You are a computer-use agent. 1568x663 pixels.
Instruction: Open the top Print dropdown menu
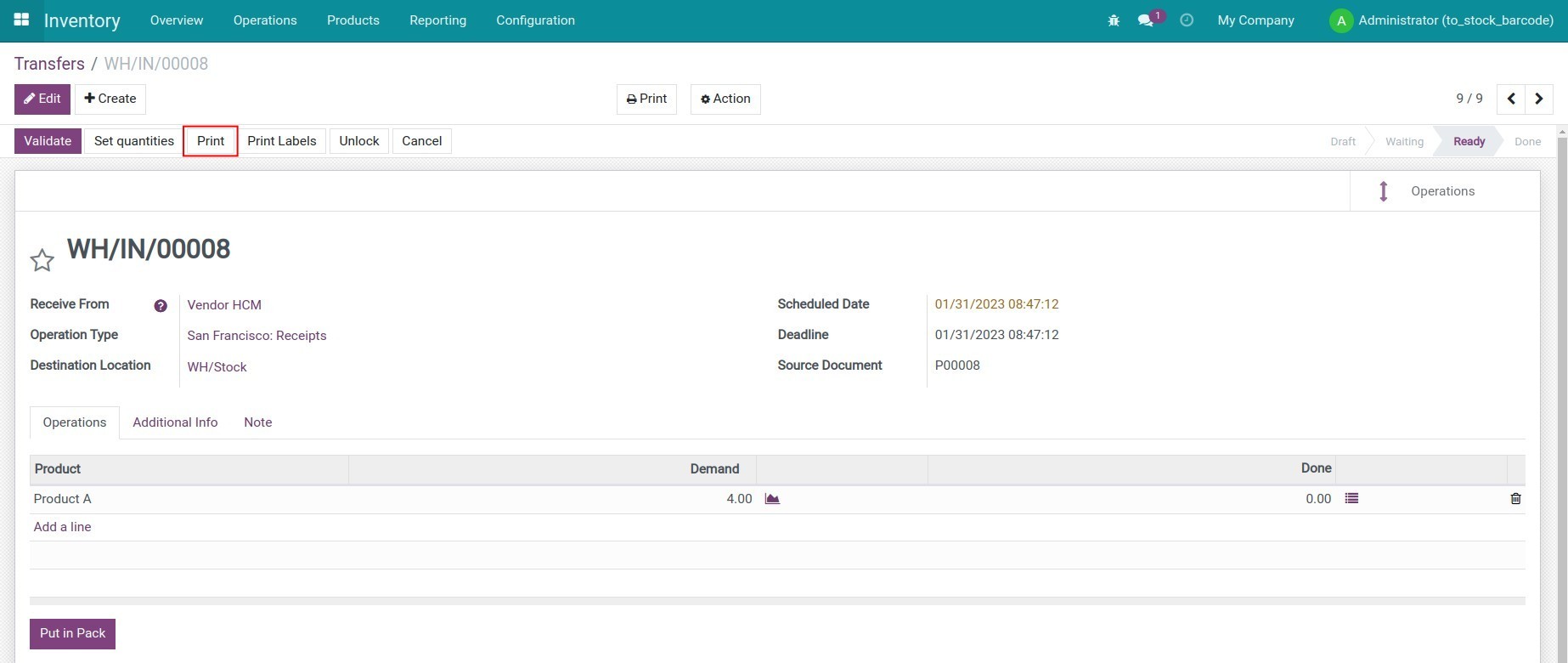(x=646, y=99)
